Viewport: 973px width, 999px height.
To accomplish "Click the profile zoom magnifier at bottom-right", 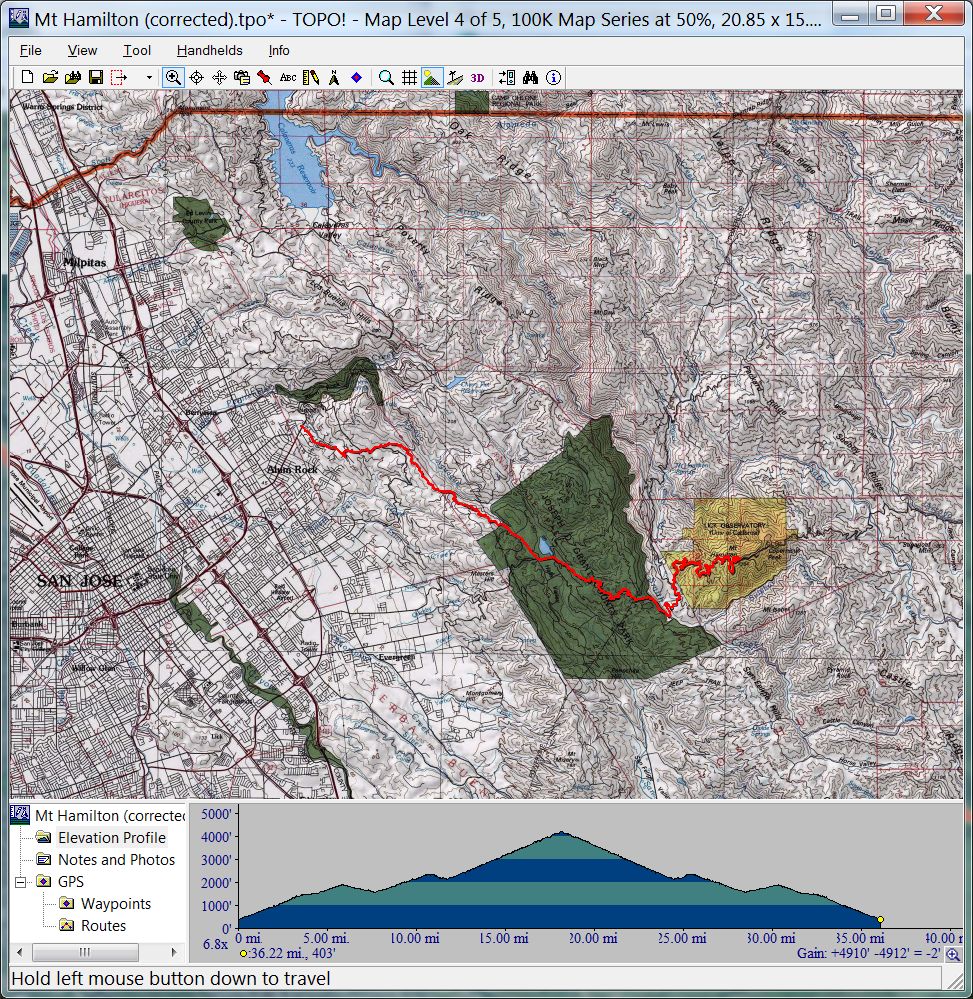I will point(953,955).
